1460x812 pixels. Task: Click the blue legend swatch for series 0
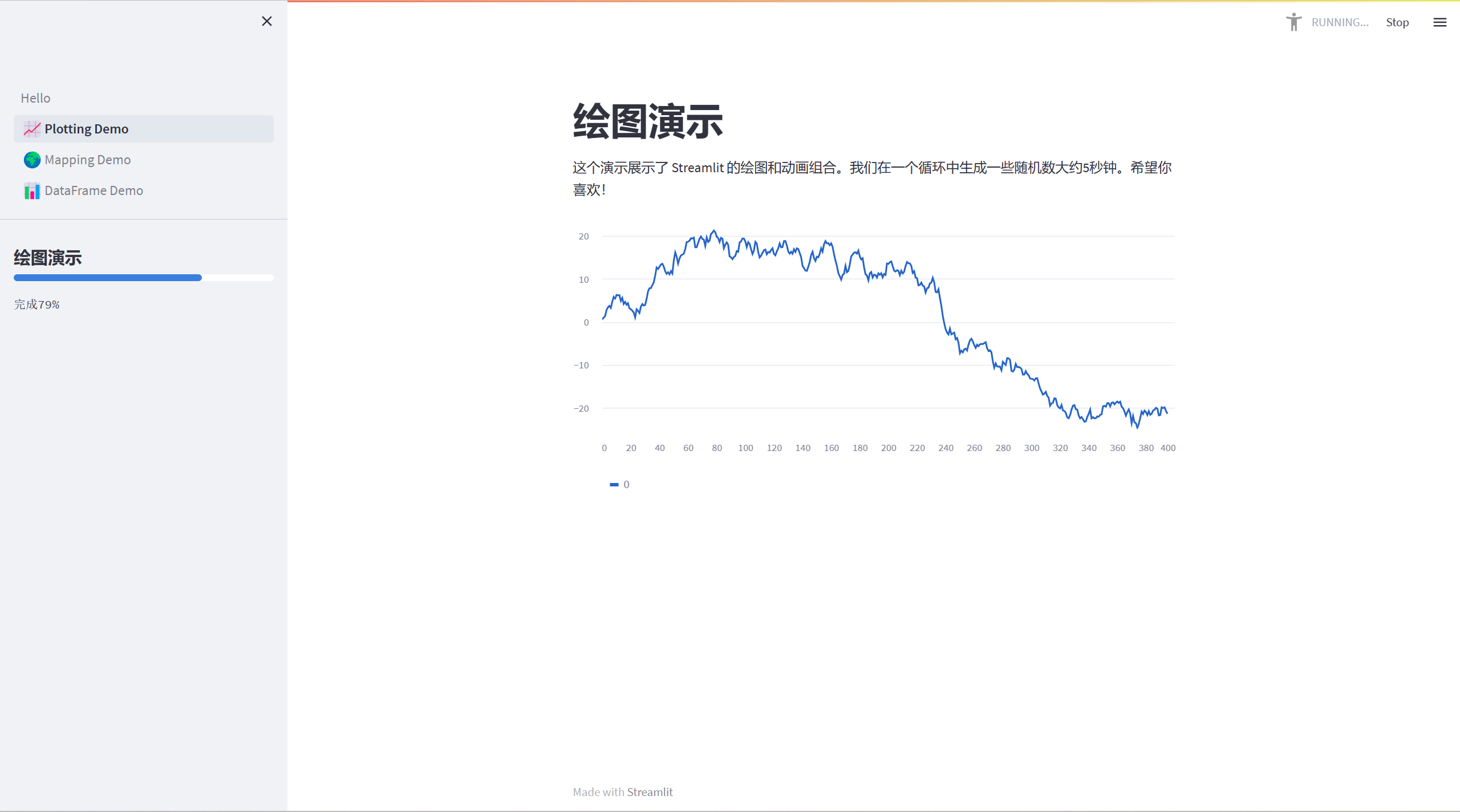614,485
